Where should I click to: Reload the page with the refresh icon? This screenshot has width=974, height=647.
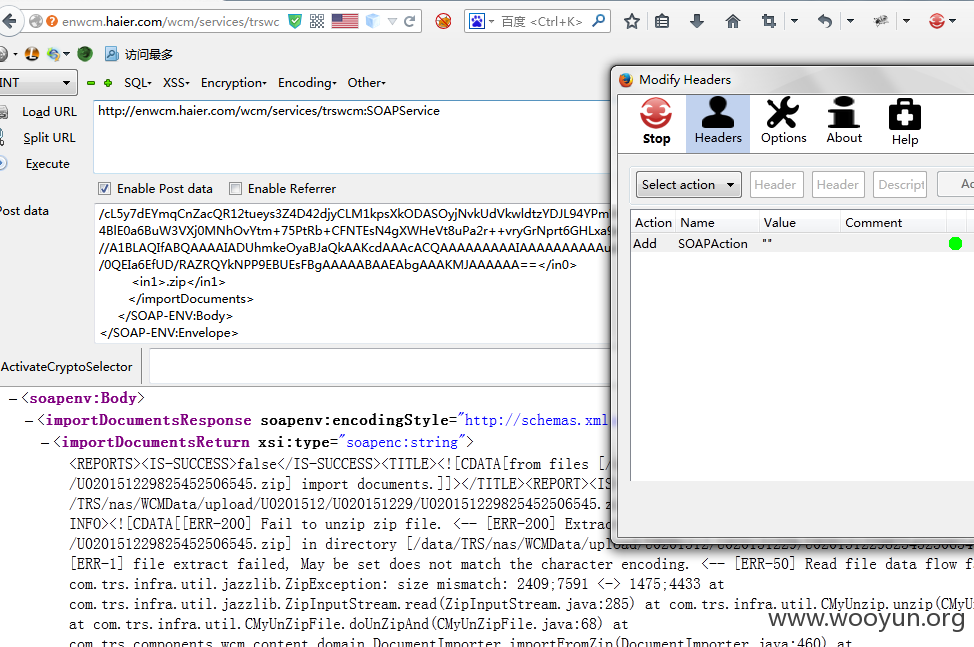[409, 22]
